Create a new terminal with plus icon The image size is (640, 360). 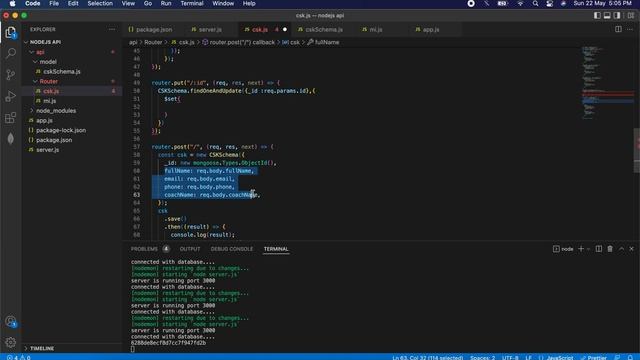click(x=581, y=249)
